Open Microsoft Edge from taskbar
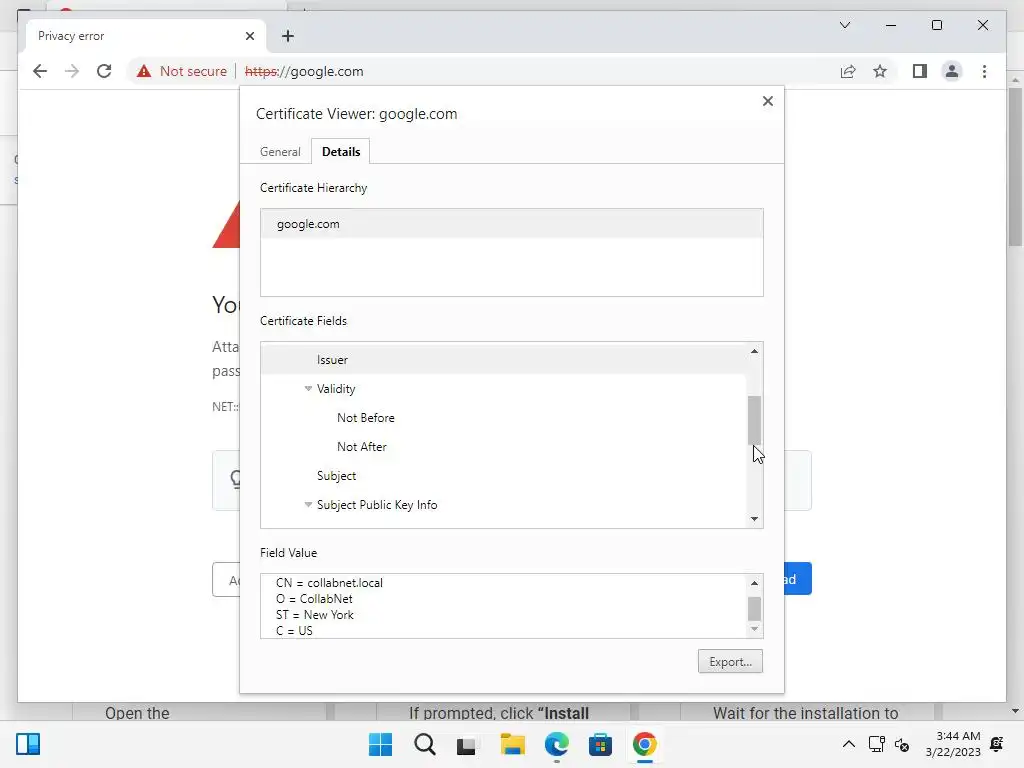The image size is (1024, 768). tap(556, 744)
